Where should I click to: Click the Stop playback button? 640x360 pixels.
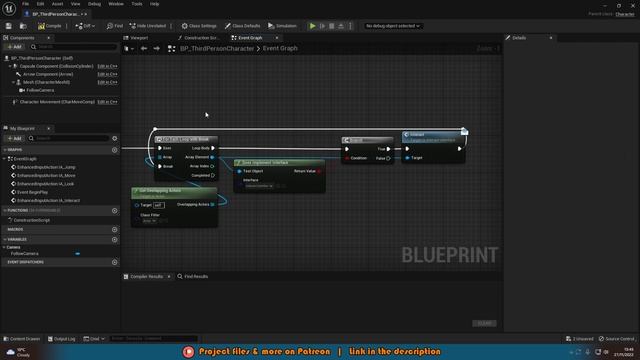pyautogui.click(x=332, y=26)
